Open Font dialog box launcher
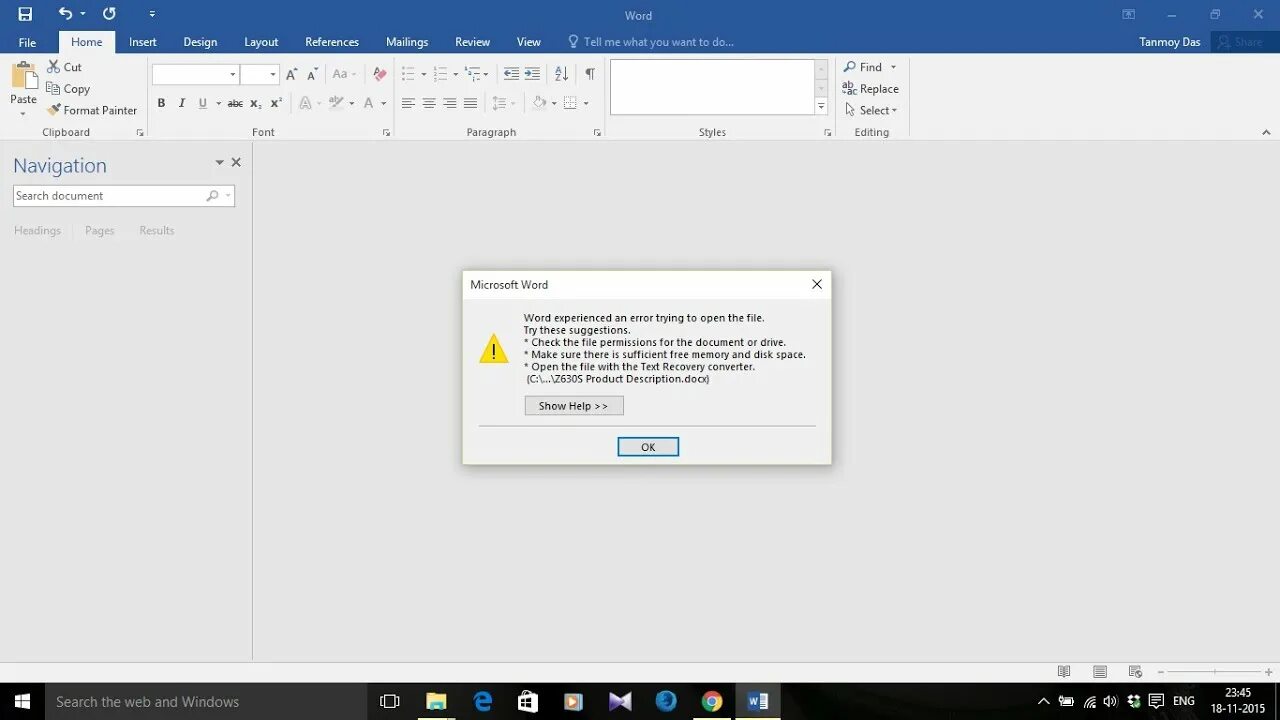The height and width of the screenshot is (720, 1280). coord(386,133)
